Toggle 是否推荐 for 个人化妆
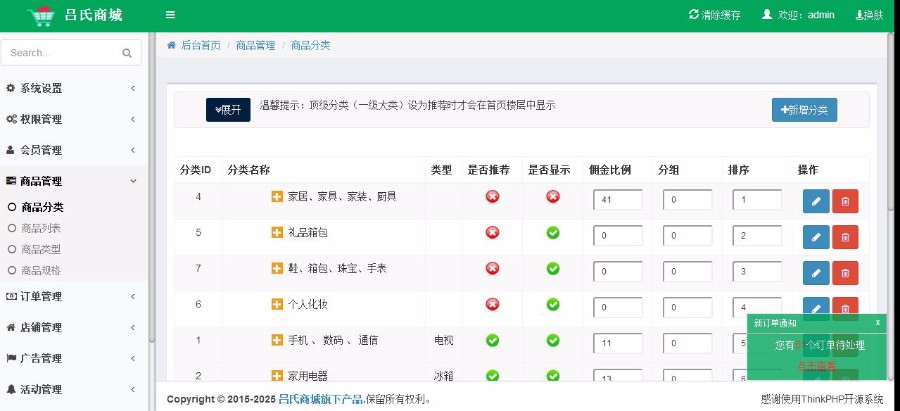Screen dimensions: 900x411 (x=492, y=304)
